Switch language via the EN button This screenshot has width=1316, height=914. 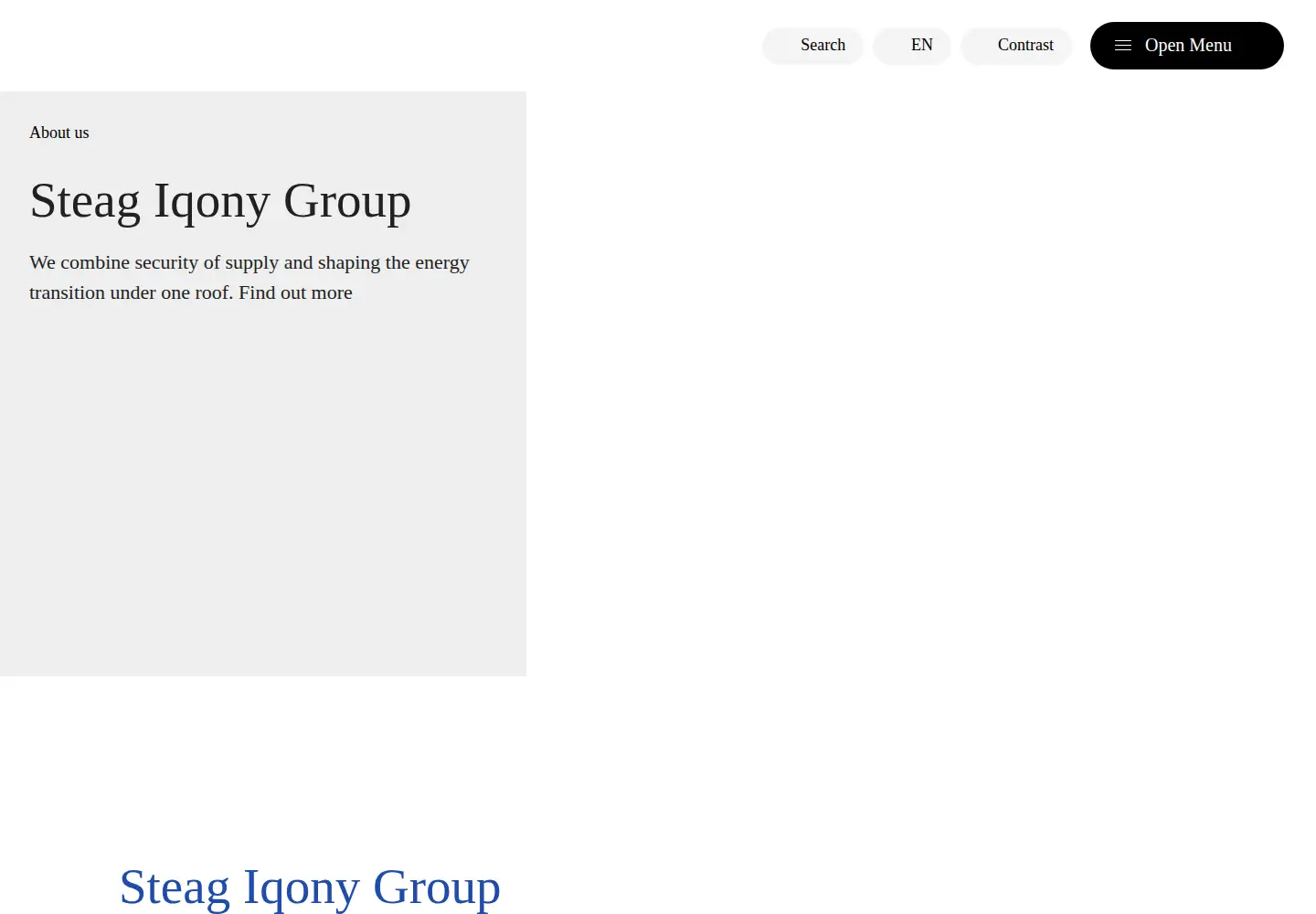pos(912,46)
